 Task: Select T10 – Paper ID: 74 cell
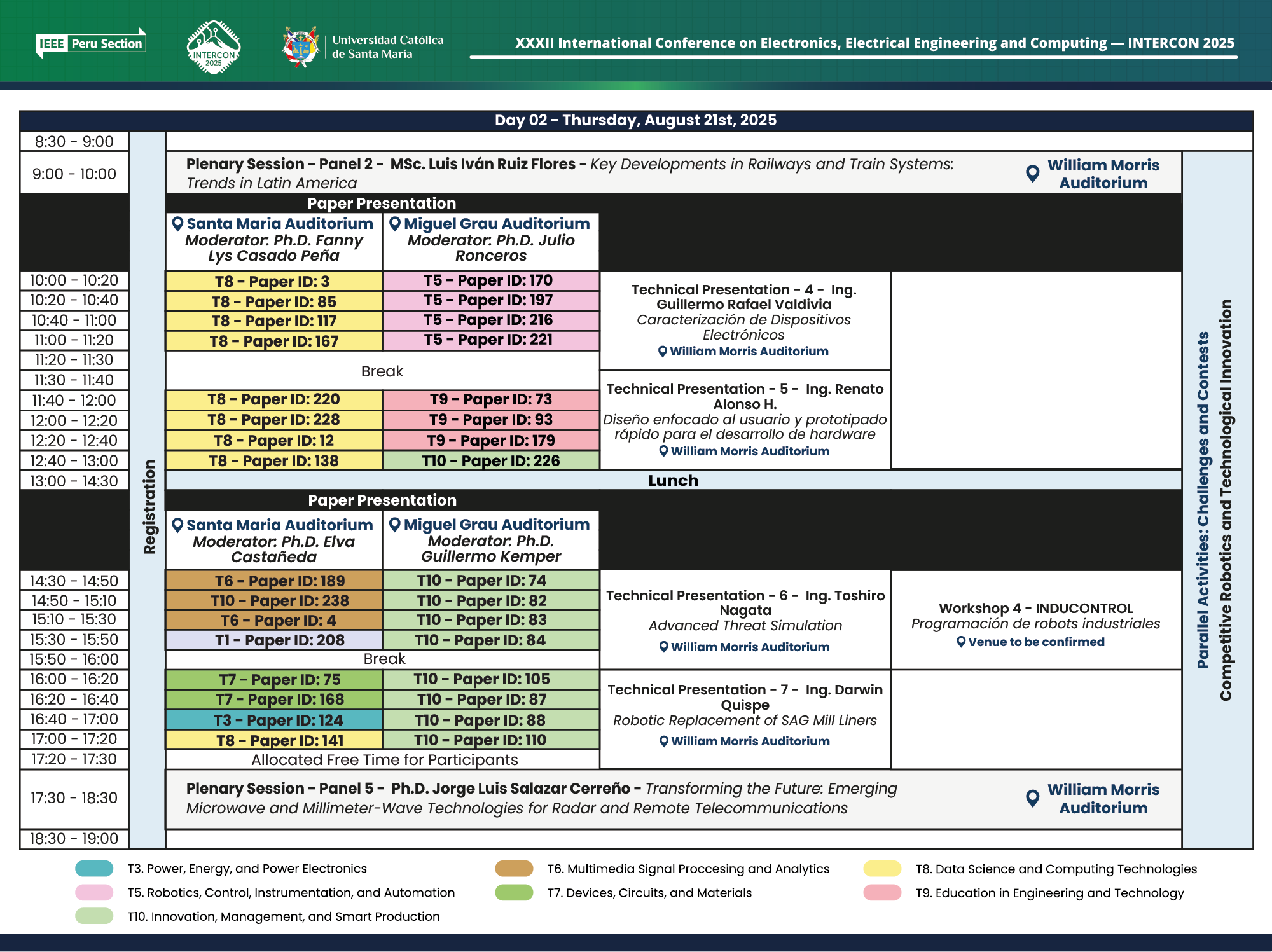coord(491,581)
